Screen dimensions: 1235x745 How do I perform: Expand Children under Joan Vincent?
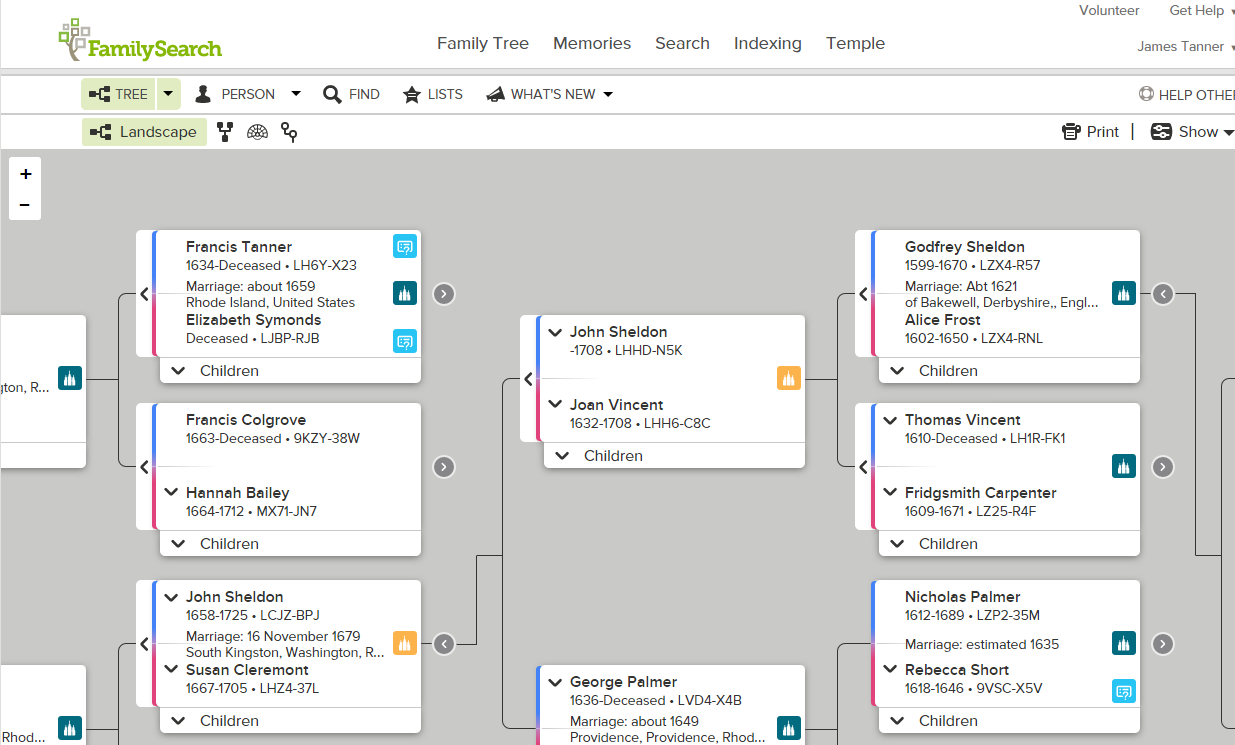tap(612, 455)
